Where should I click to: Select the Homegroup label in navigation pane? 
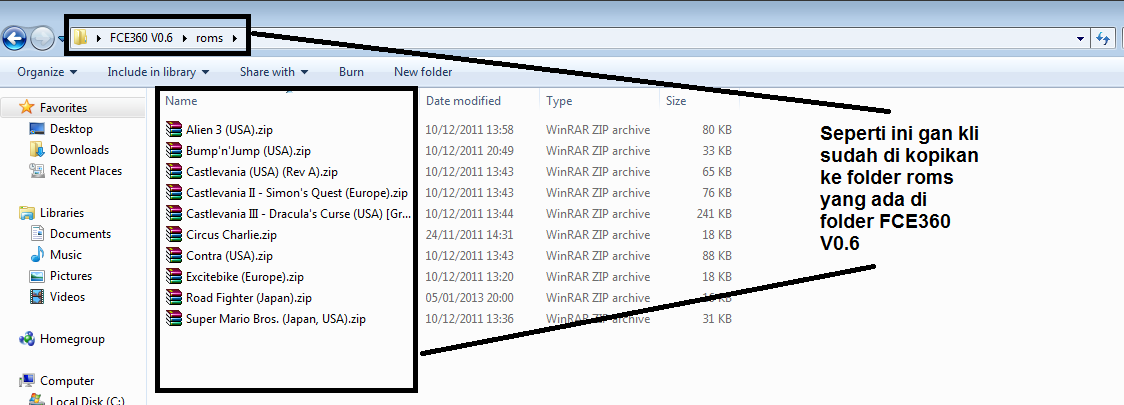72,339
